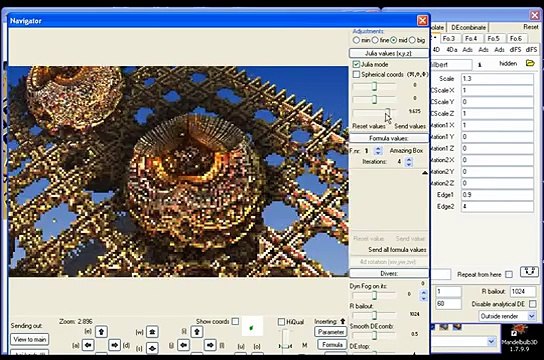The height and width of the screenshot is (360, 544).
Task: Click the formula swap icon next to Repeat from here
Action: click(529, 272)
